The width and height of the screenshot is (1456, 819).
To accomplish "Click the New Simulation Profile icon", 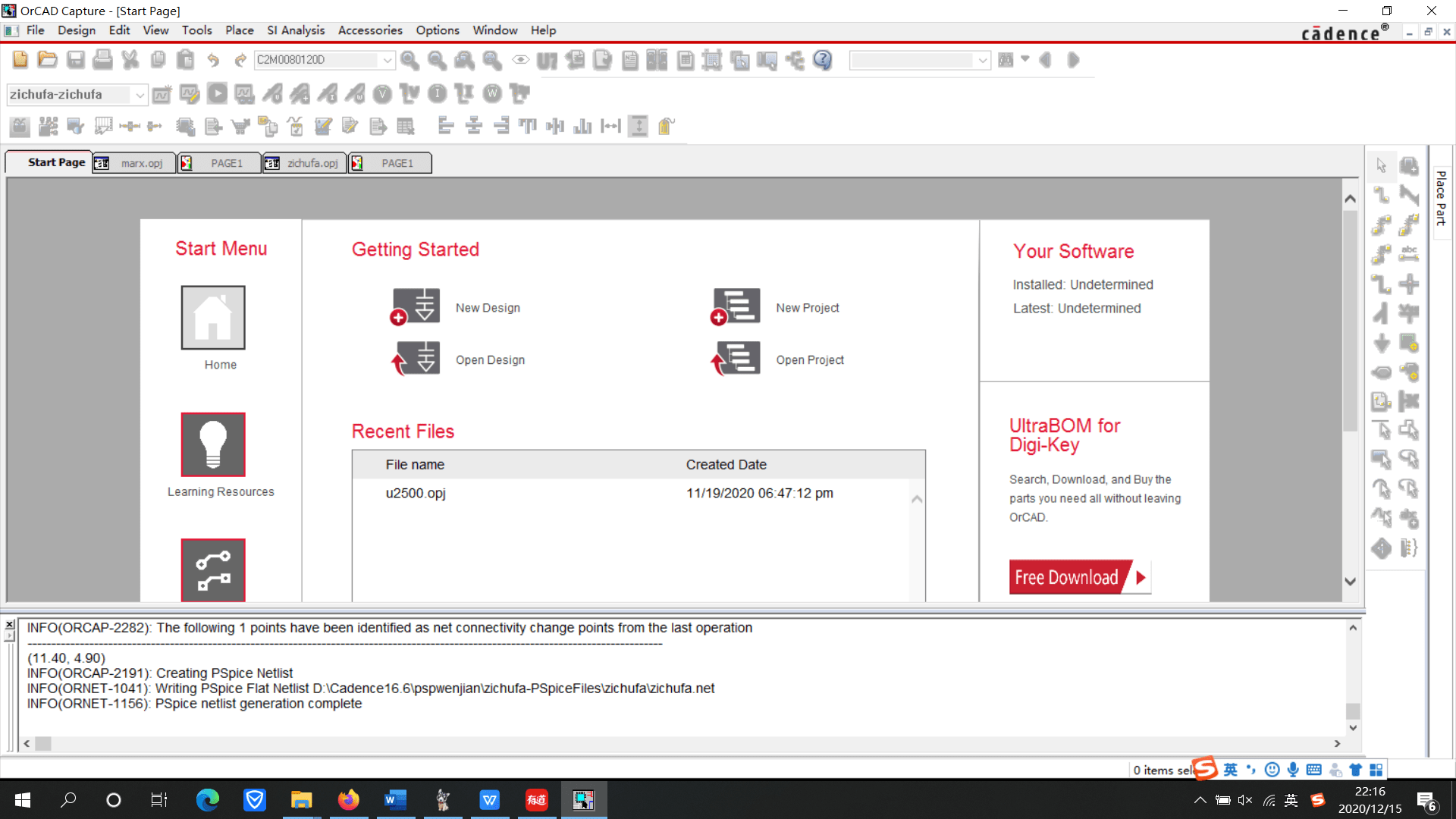I will (x=162, y=93).
